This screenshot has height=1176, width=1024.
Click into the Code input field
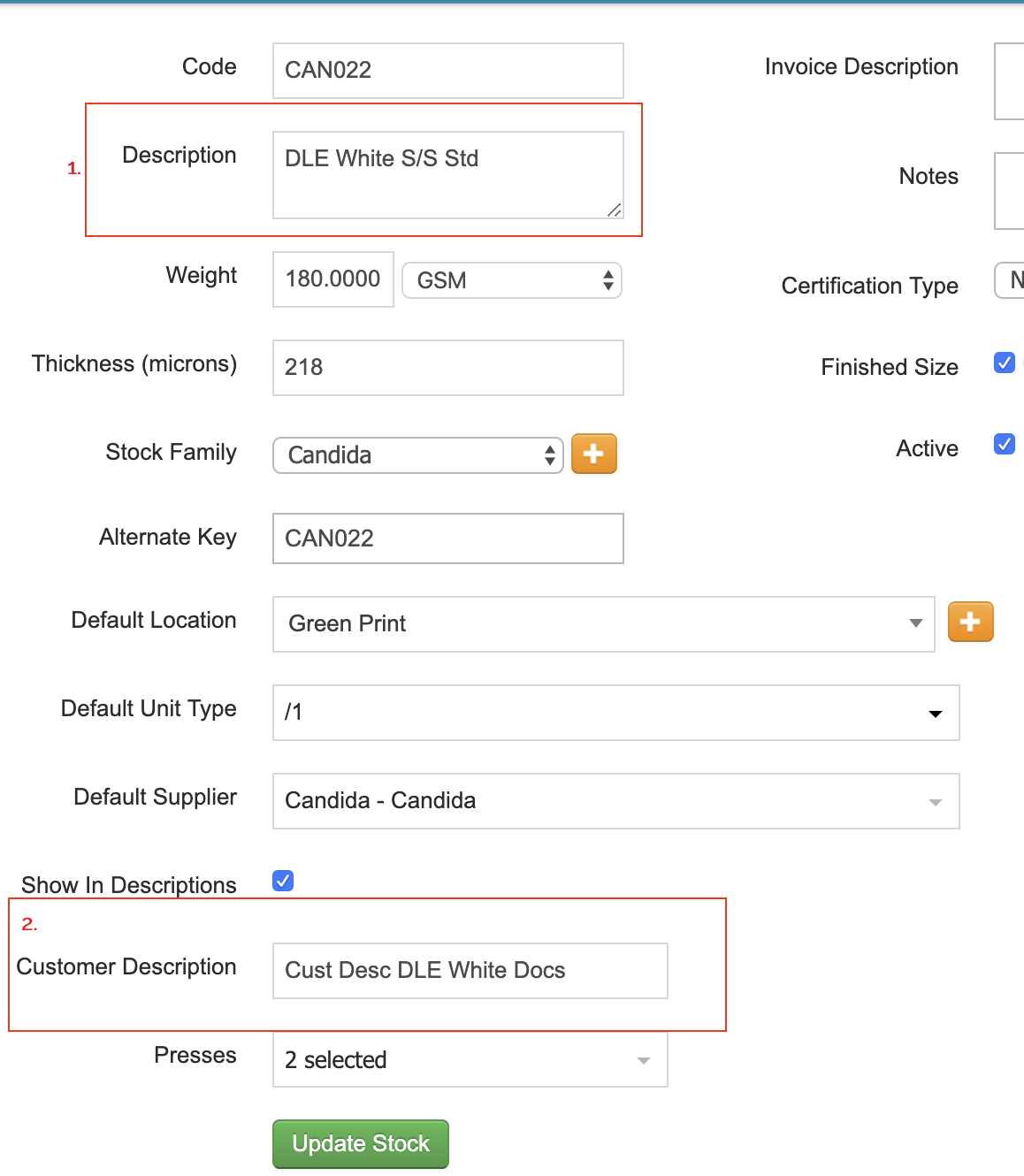pyautogui.click(x=447, y=71)
